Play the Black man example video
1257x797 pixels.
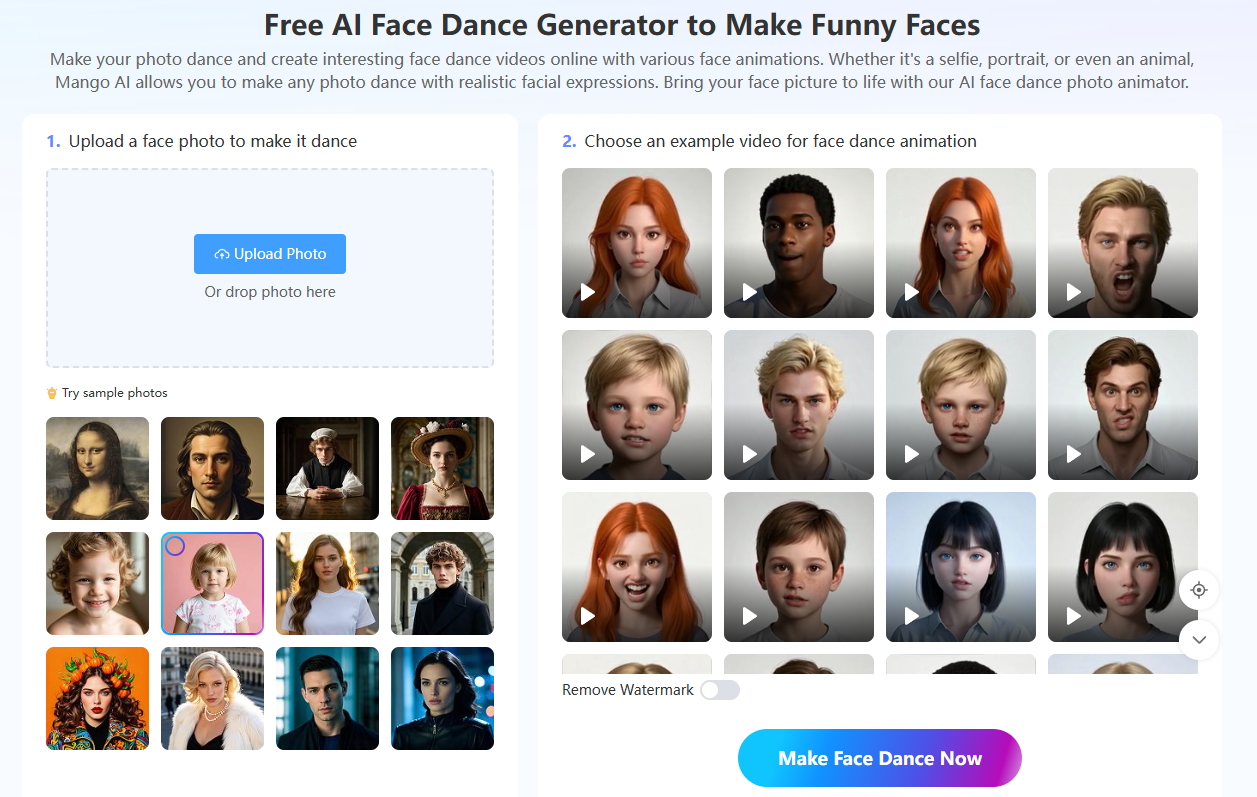[x=799, y=243]
